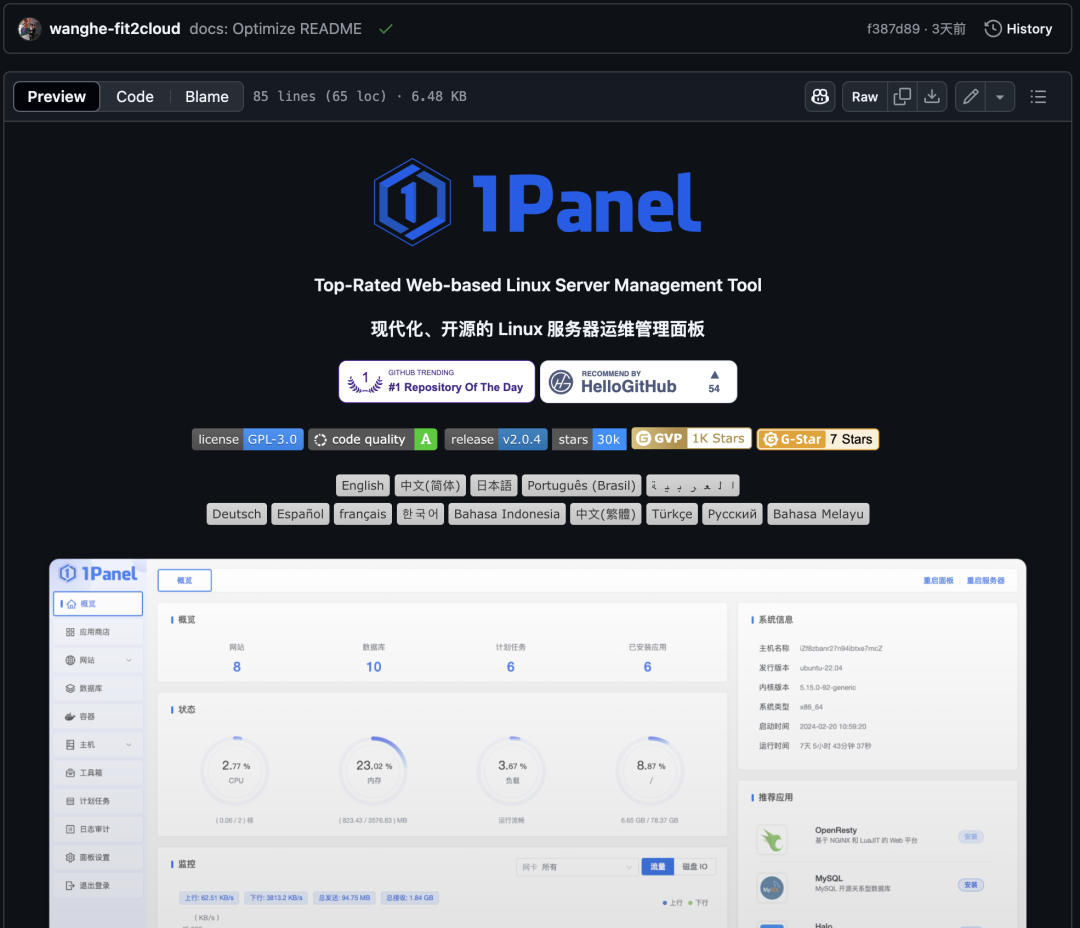Download the raw file icon
The image size is (1080, 928).
click(x=931, y=97)
